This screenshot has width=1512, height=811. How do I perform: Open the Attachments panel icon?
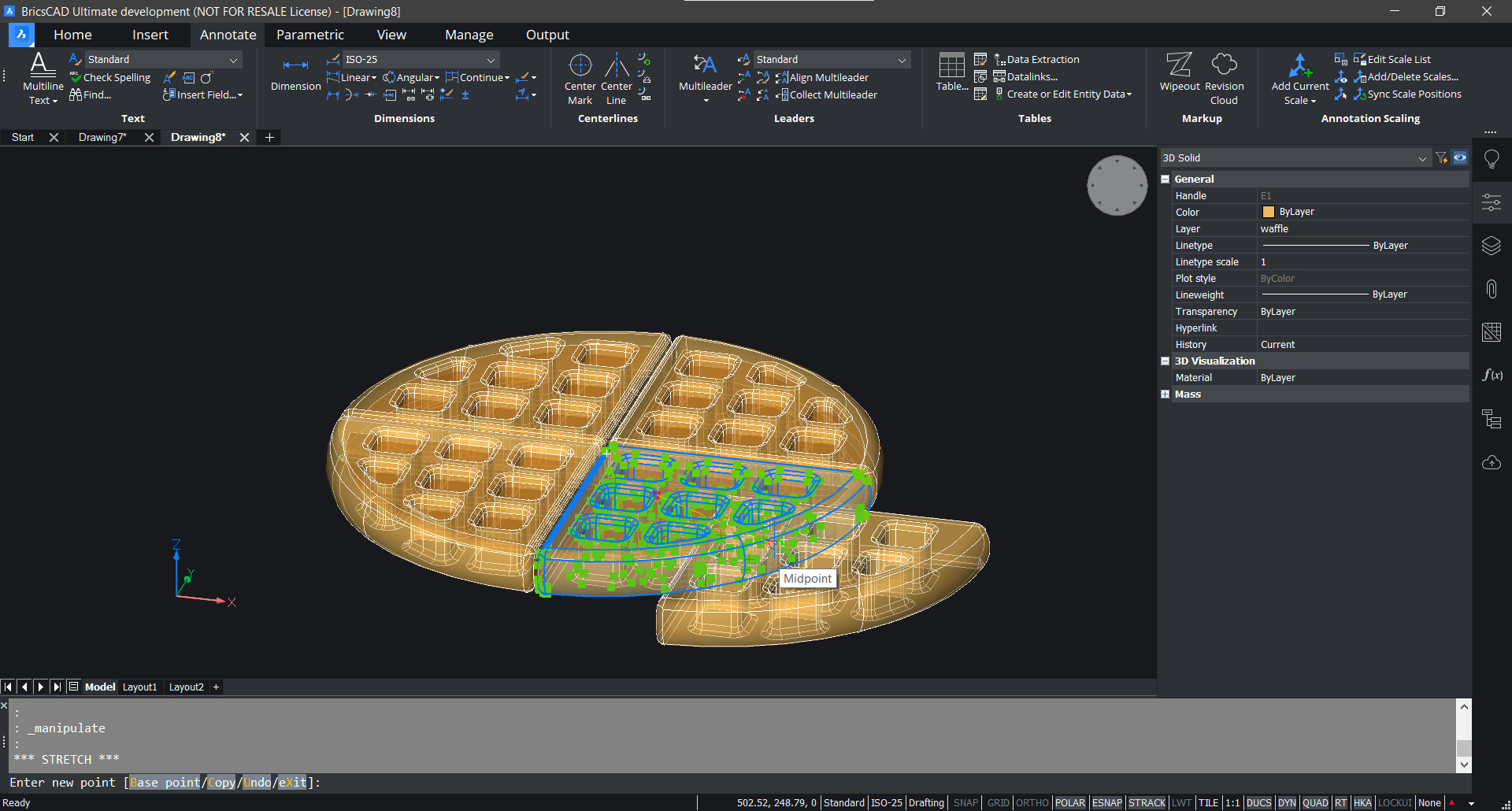tap(1492, 289)
